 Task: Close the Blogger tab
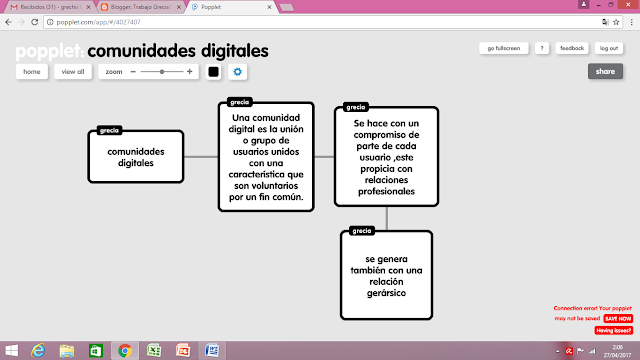179,7
